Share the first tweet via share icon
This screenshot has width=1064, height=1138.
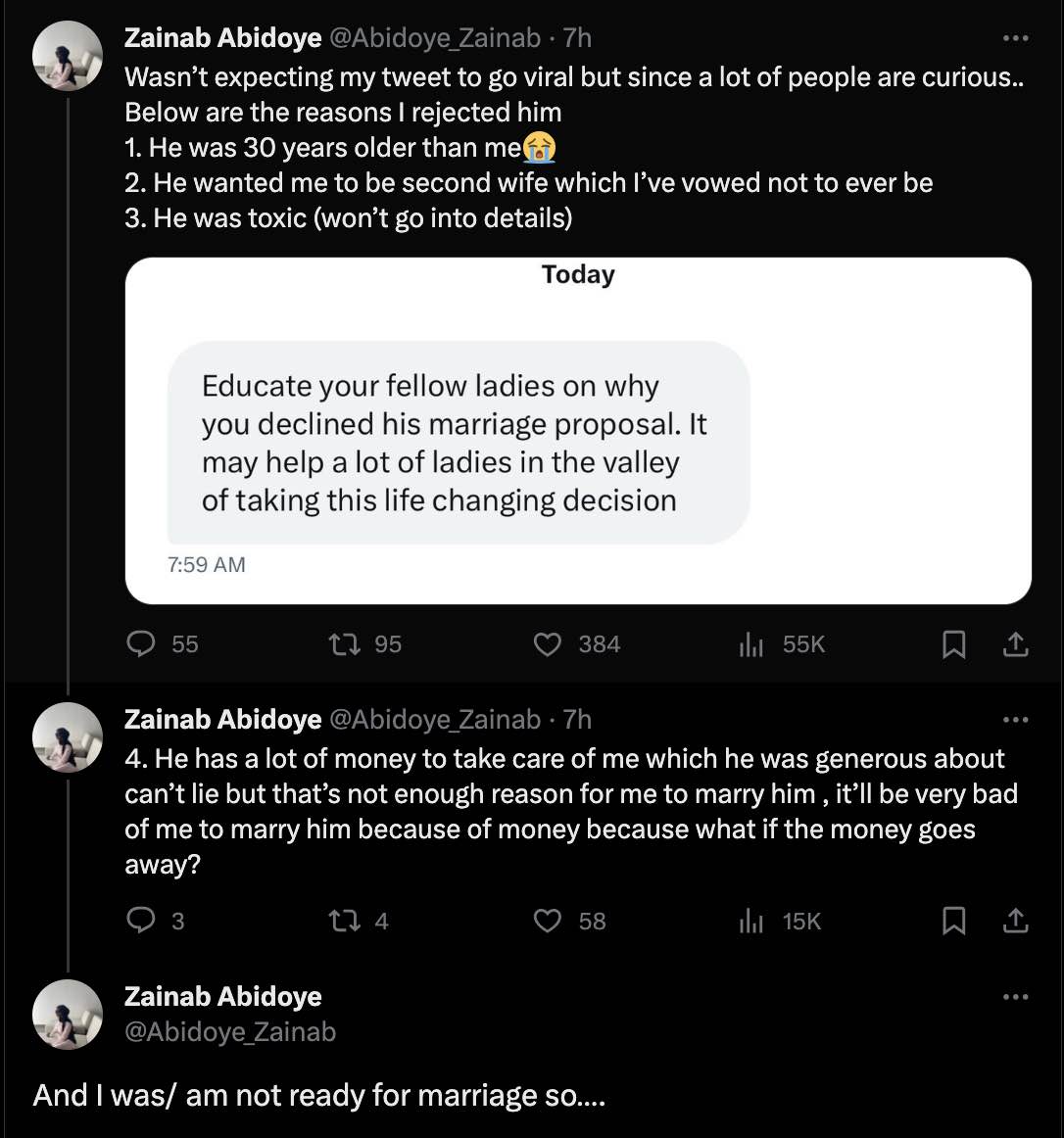(1016, 643)
